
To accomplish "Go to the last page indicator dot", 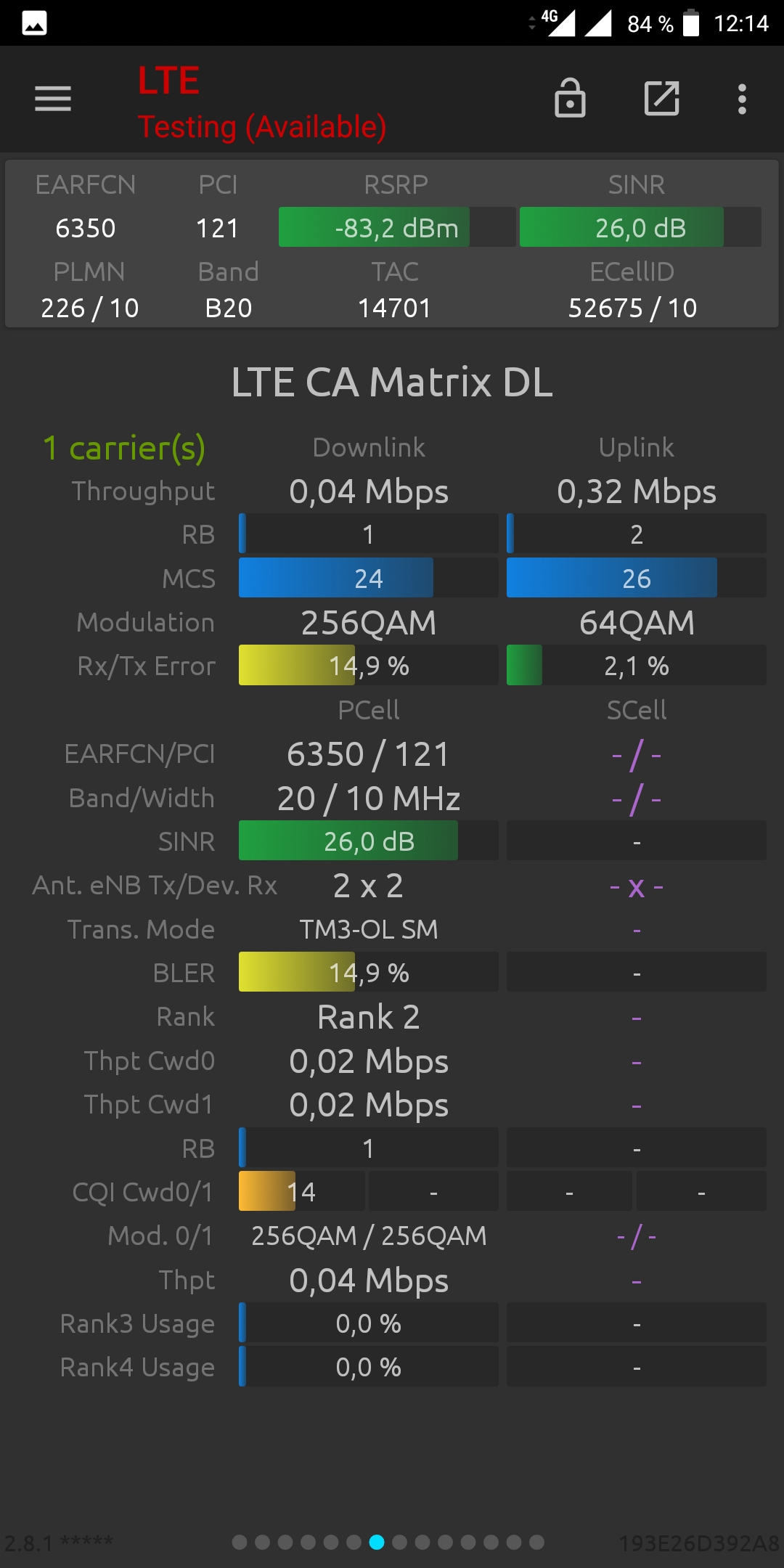I will coord(536,1542).
